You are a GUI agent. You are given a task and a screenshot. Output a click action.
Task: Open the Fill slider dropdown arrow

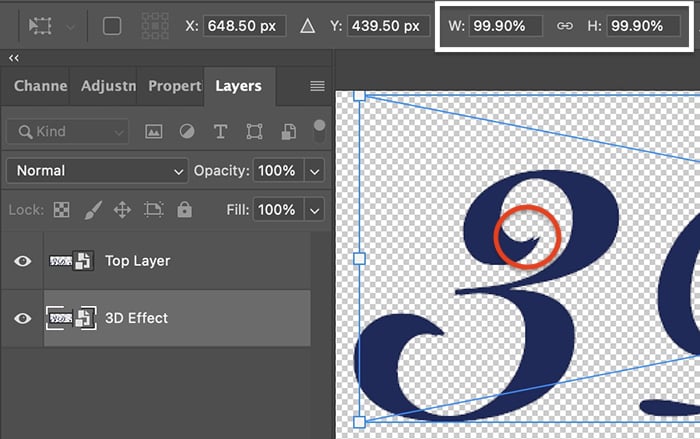pyautogui.click(x=314, y=210)
